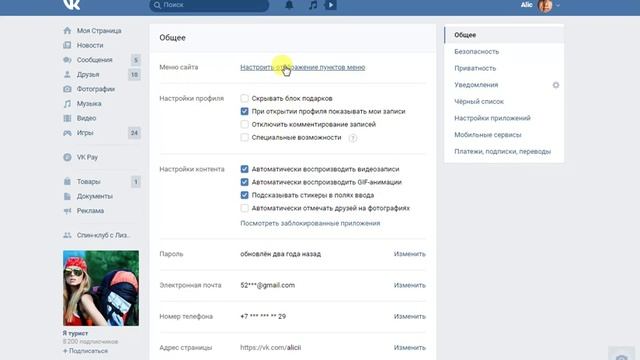Click the user name Alic in header
Image resolution: width=640 pixels, height=360 pixels.
pyautogui.click(x=527, y=5)
